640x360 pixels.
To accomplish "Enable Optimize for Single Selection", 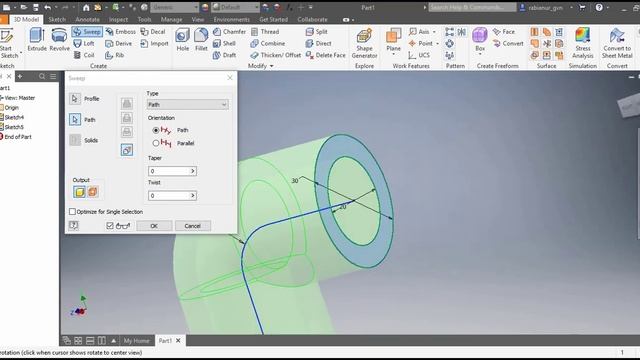I will [x=72, y=211].
